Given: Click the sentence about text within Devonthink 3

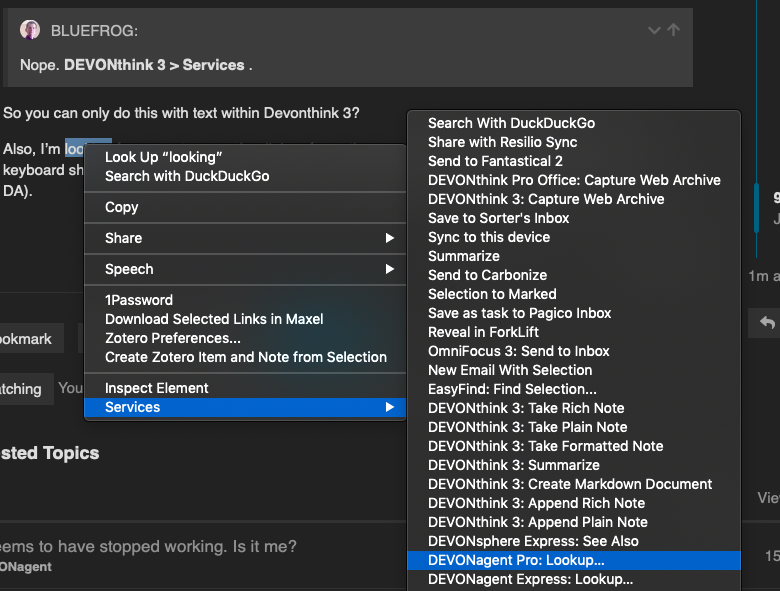Looking at the screenshot, I should [181, 113].
